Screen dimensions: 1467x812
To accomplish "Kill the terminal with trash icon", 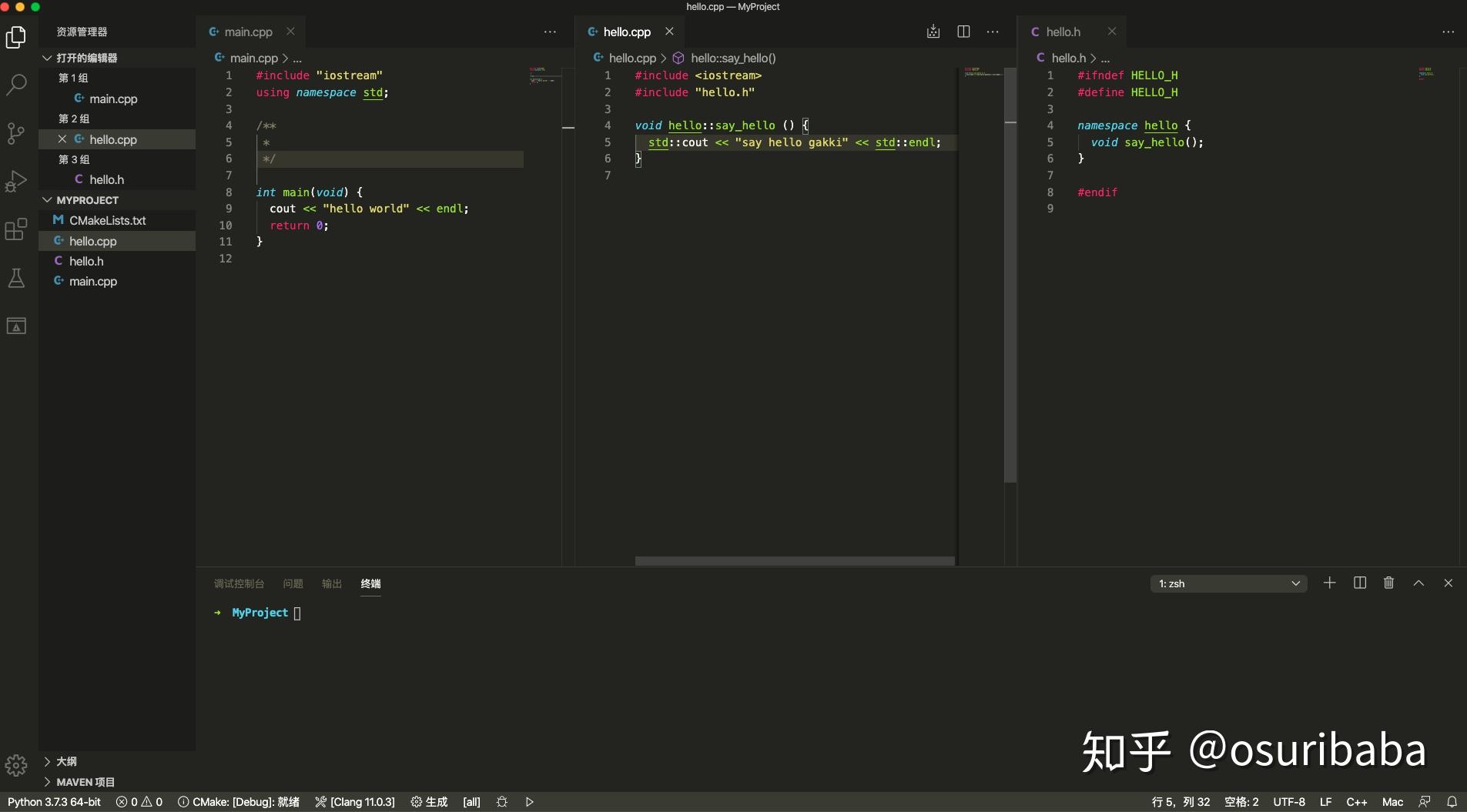I will (1388, 583).
